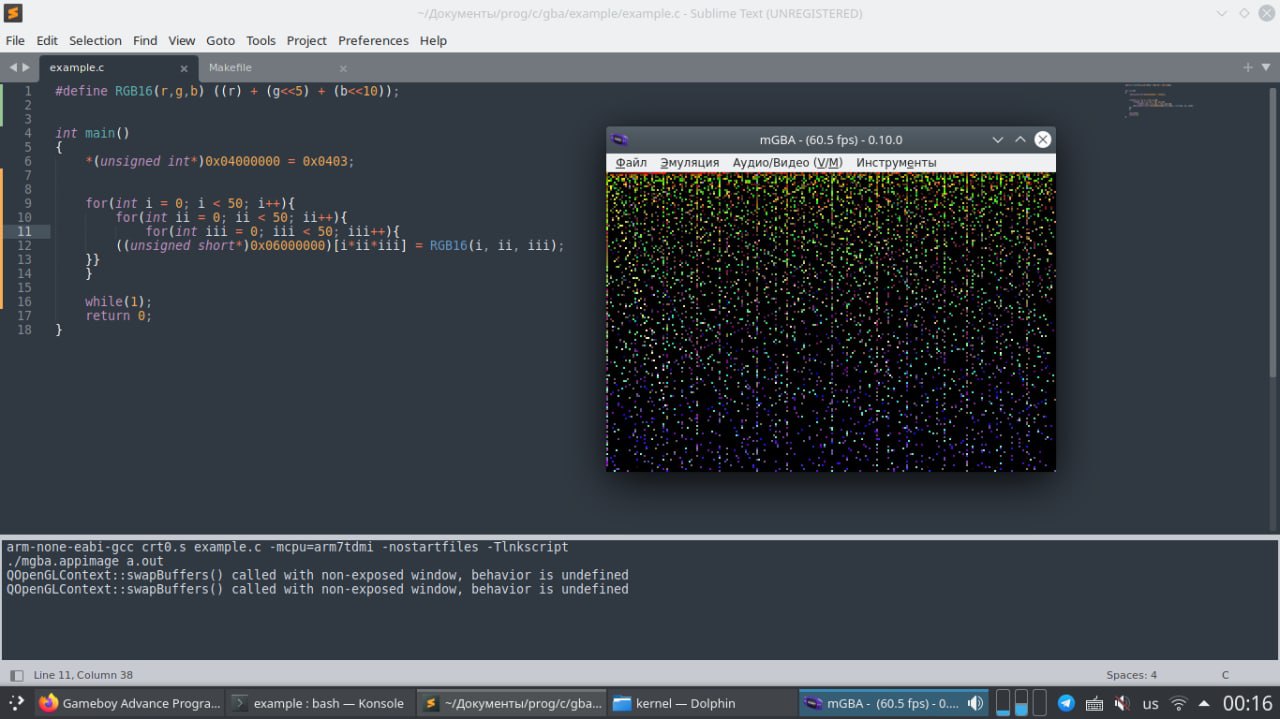Click the new tab plus icon
This screenshot has height=719, width=1280.
coord(1247,67)
